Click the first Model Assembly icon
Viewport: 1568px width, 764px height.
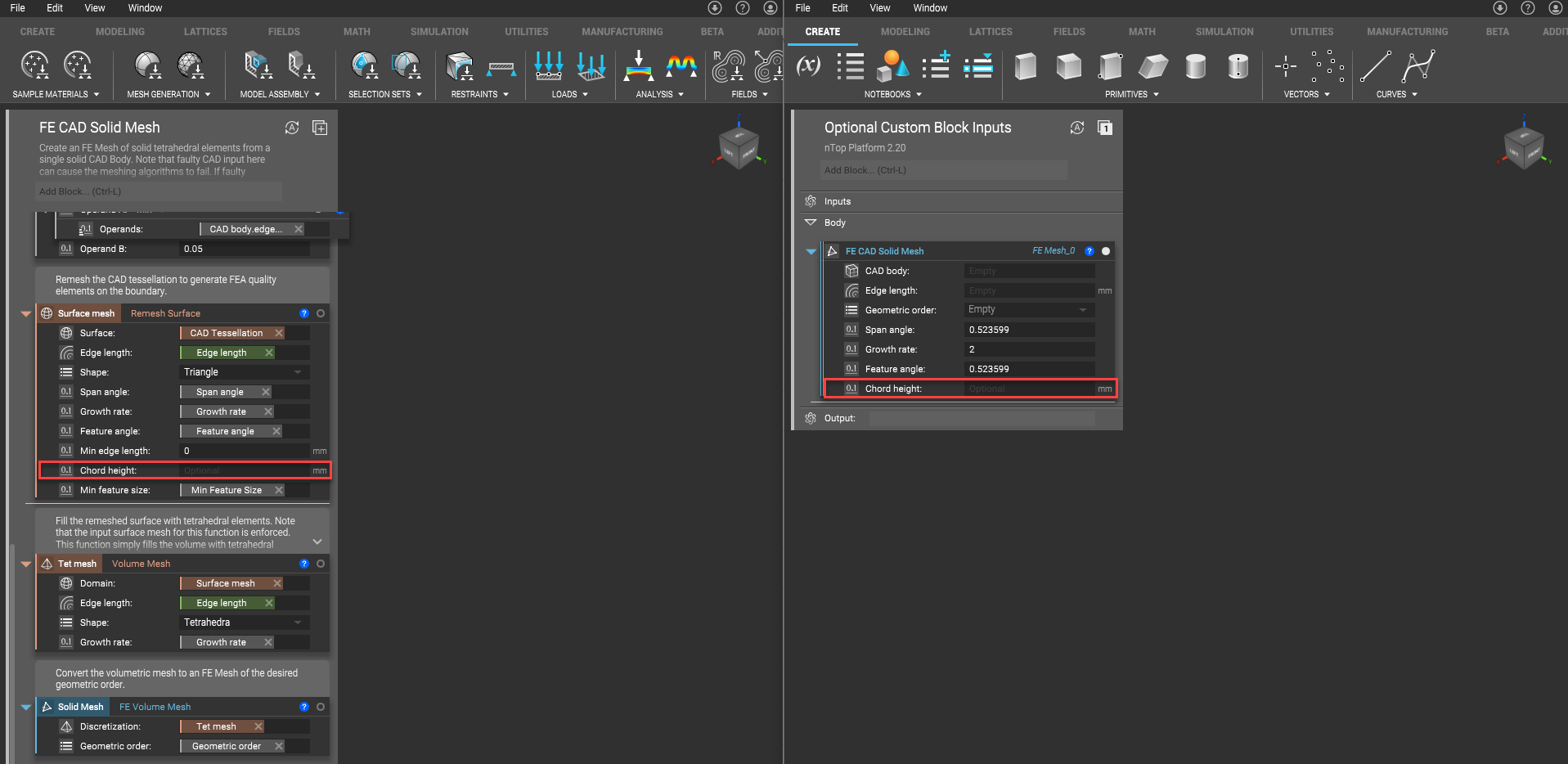coord(257,65)
